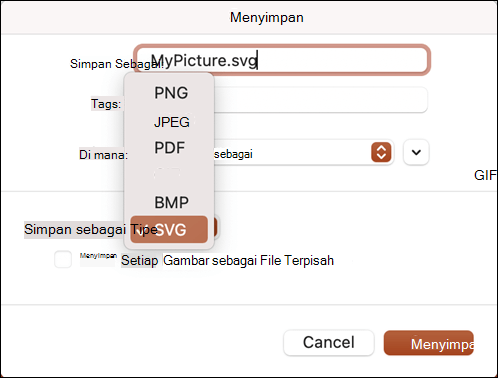Click the Cancel button

[329, 342]
